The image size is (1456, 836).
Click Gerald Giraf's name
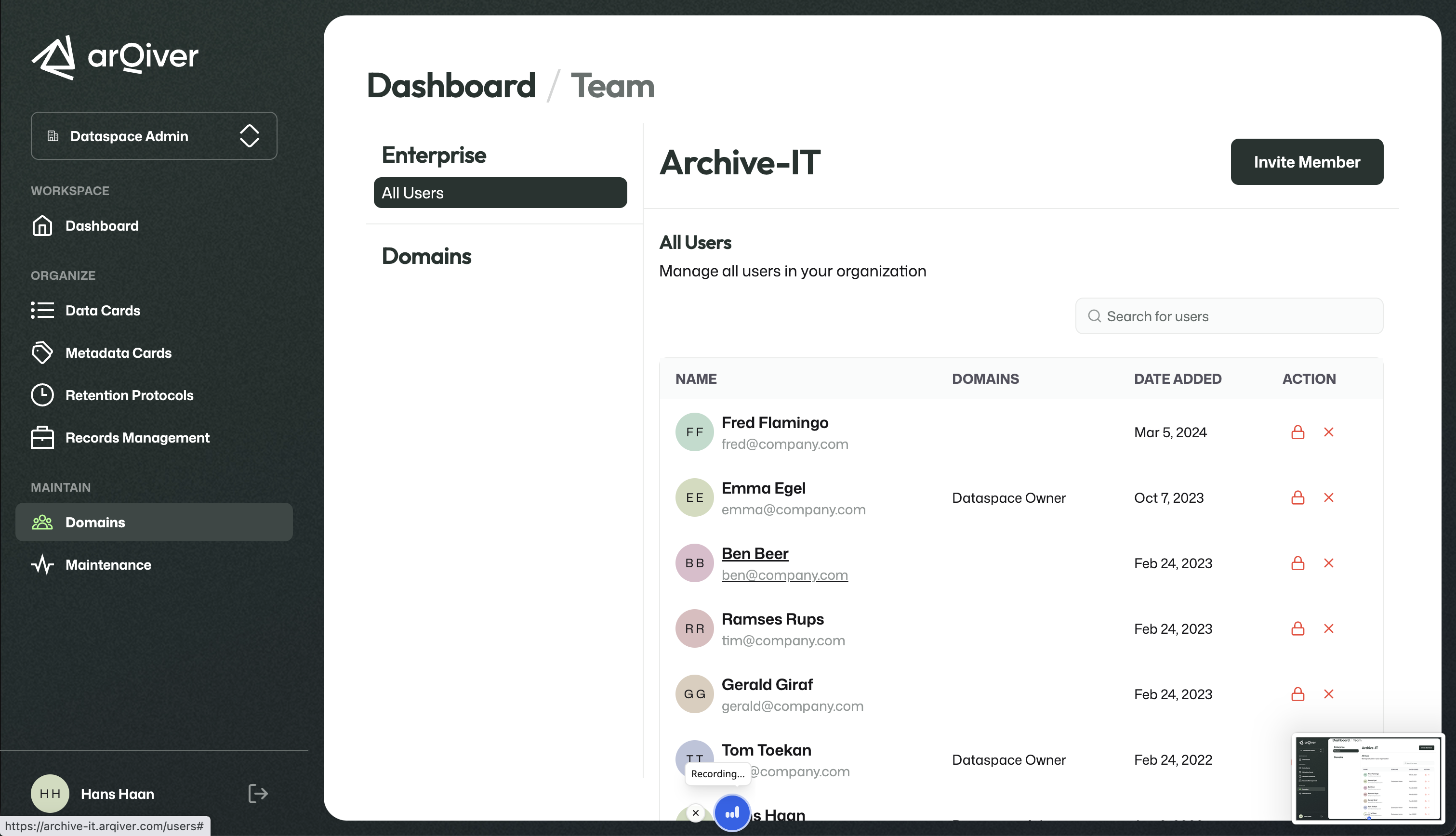767,684
